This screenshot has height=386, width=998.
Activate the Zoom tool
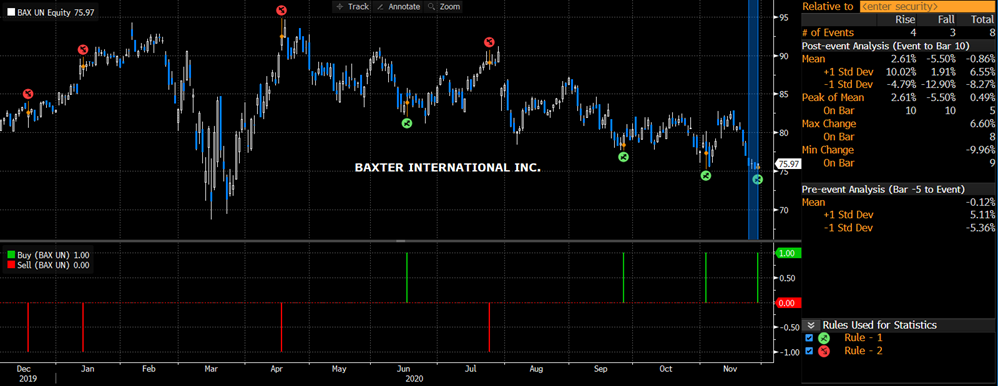click(x=444, y=6)
